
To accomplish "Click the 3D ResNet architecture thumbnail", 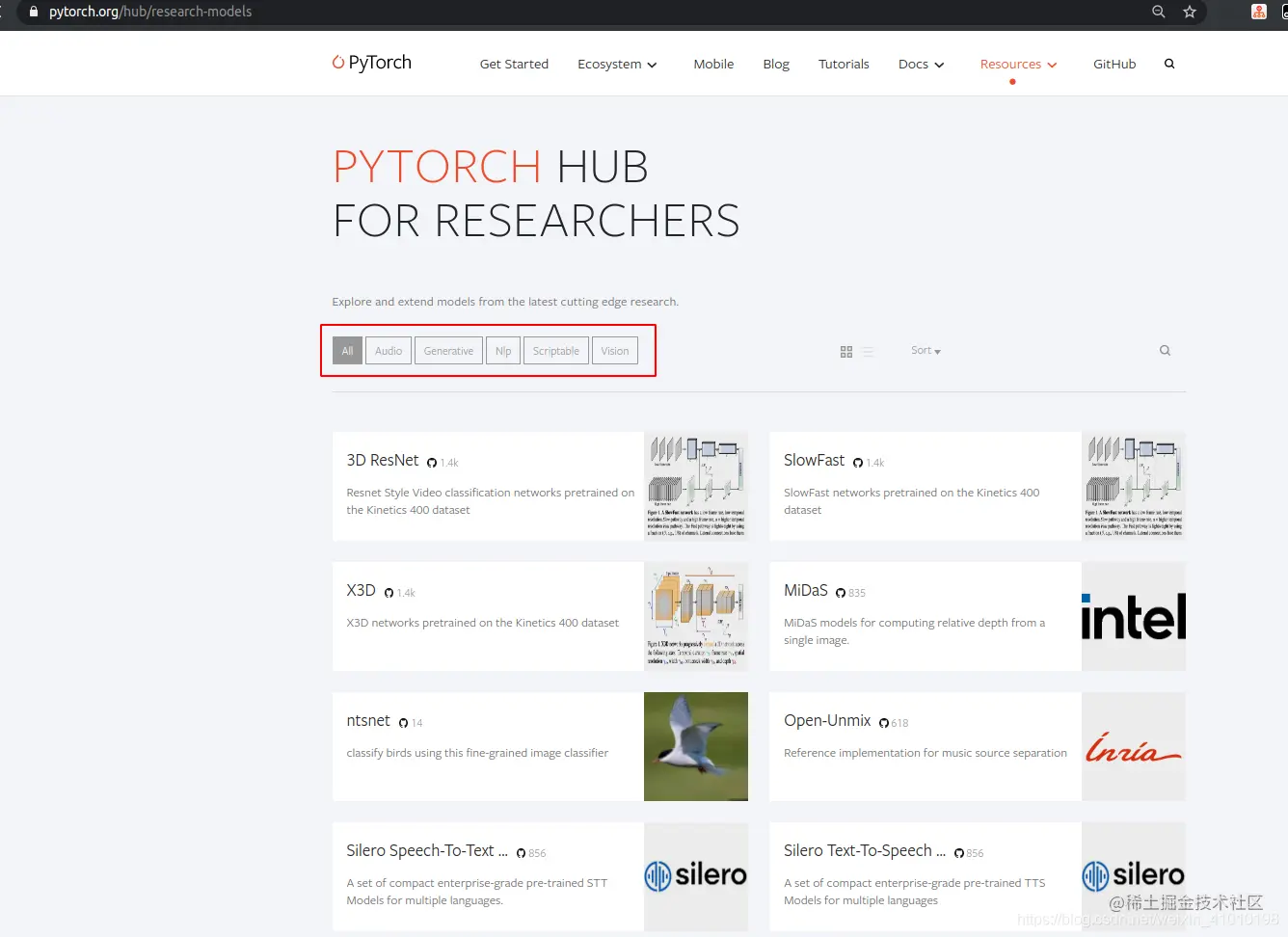I will pos(696,487).
